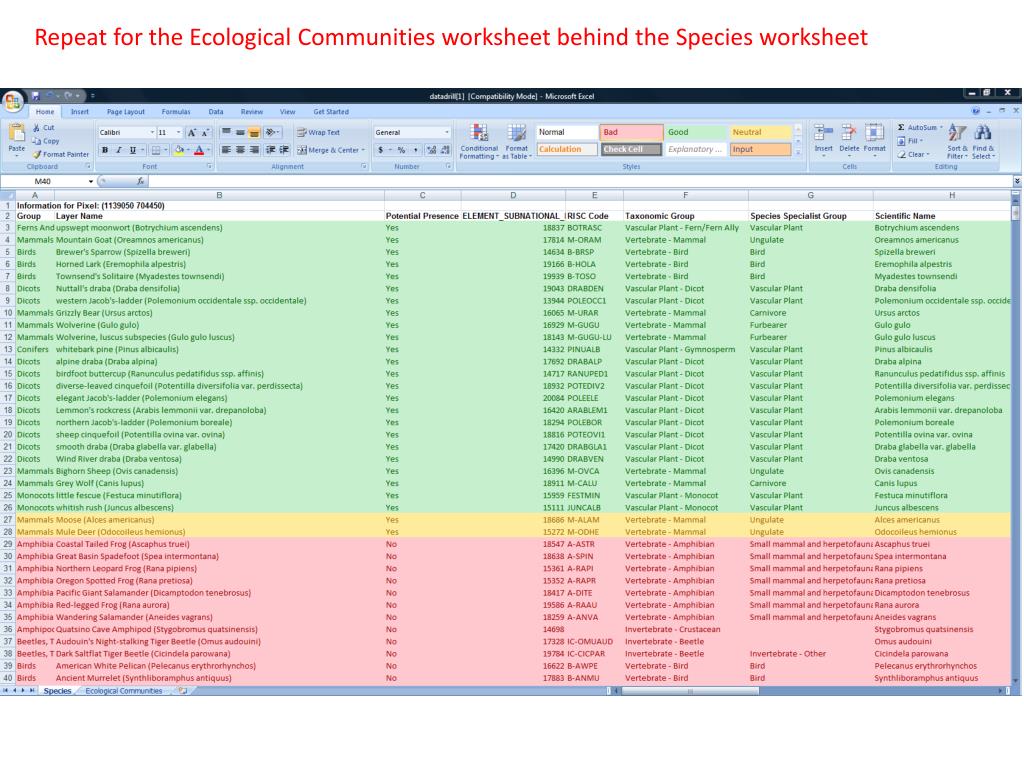Image resolution: width=1024 pixels, height=768 pixels.
Task: Increase font size with Grow Font icon
Action: (192, 133)
